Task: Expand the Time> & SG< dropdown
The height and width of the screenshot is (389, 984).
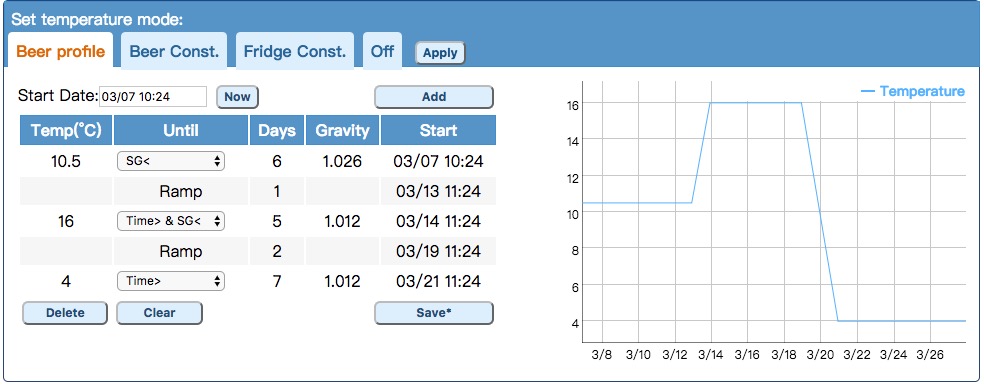Action: coord(171,221)
